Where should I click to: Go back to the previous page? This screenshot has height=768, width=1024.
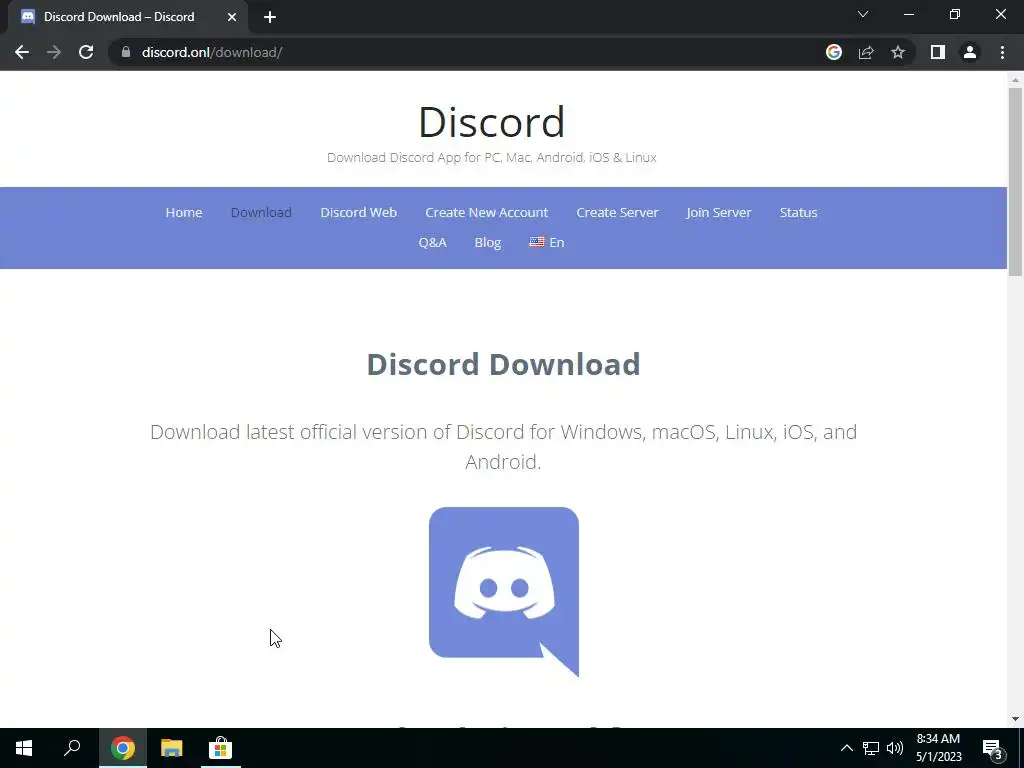pyautogui.click(x=22, y=52)
